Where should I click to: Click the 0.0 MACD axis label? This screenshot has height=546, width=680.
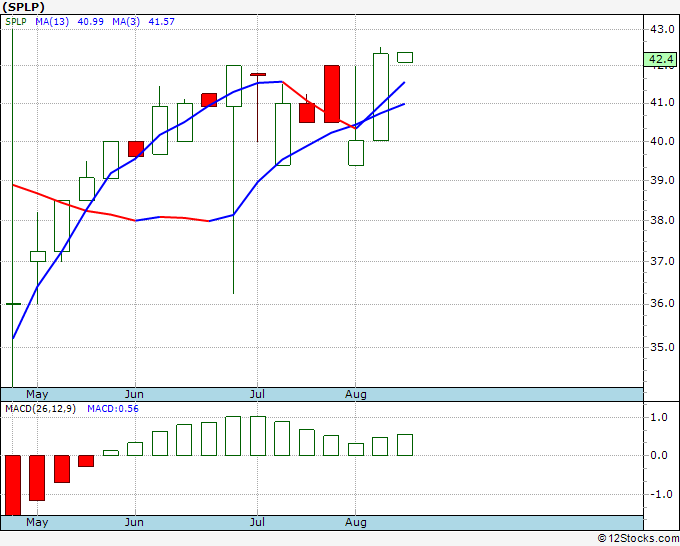coord(659,455)
